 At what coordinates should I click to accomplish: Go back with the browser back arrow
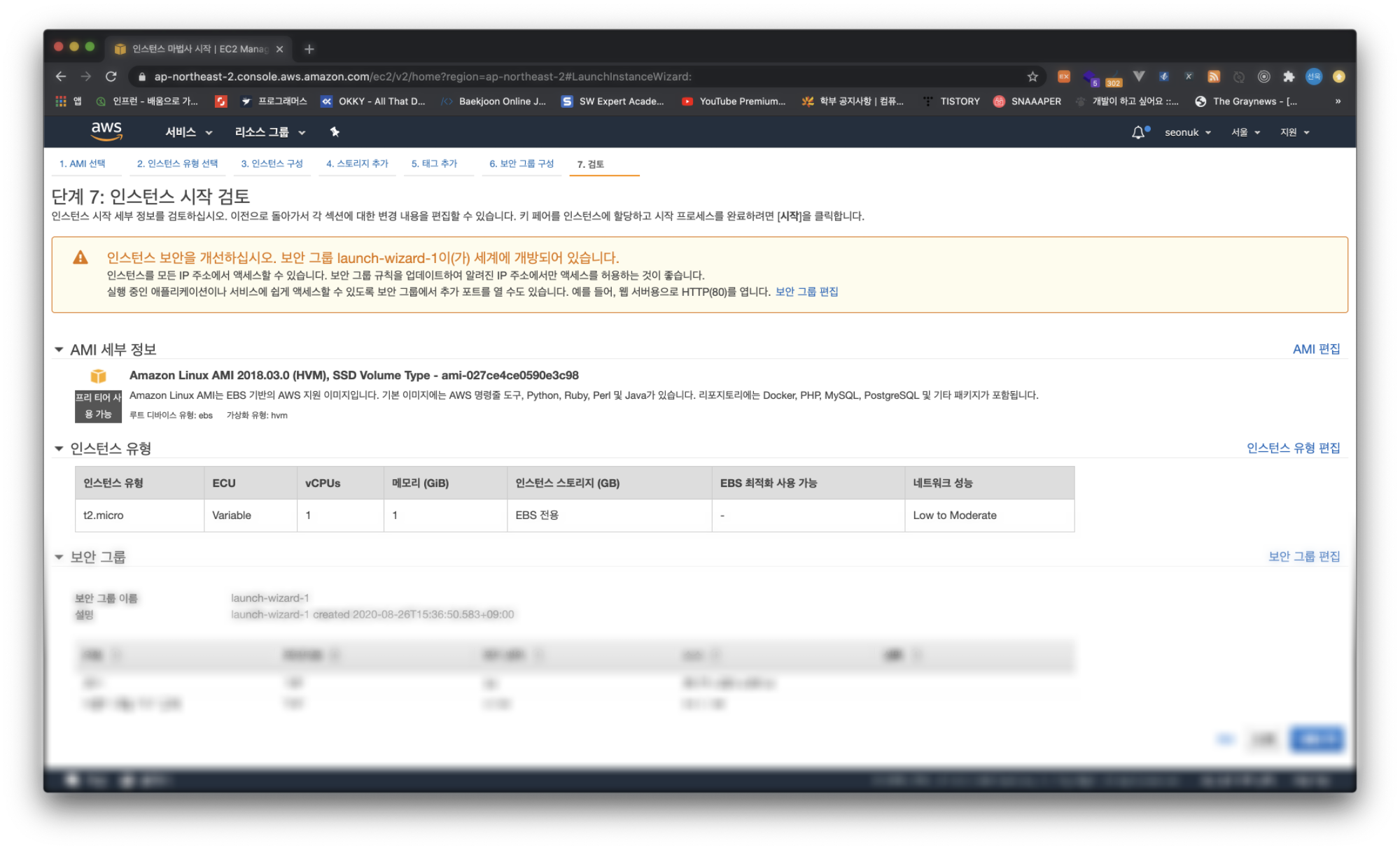61,77
